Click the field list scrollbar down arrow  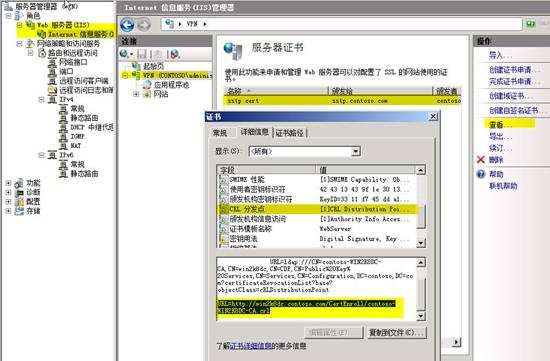(421, 243)
